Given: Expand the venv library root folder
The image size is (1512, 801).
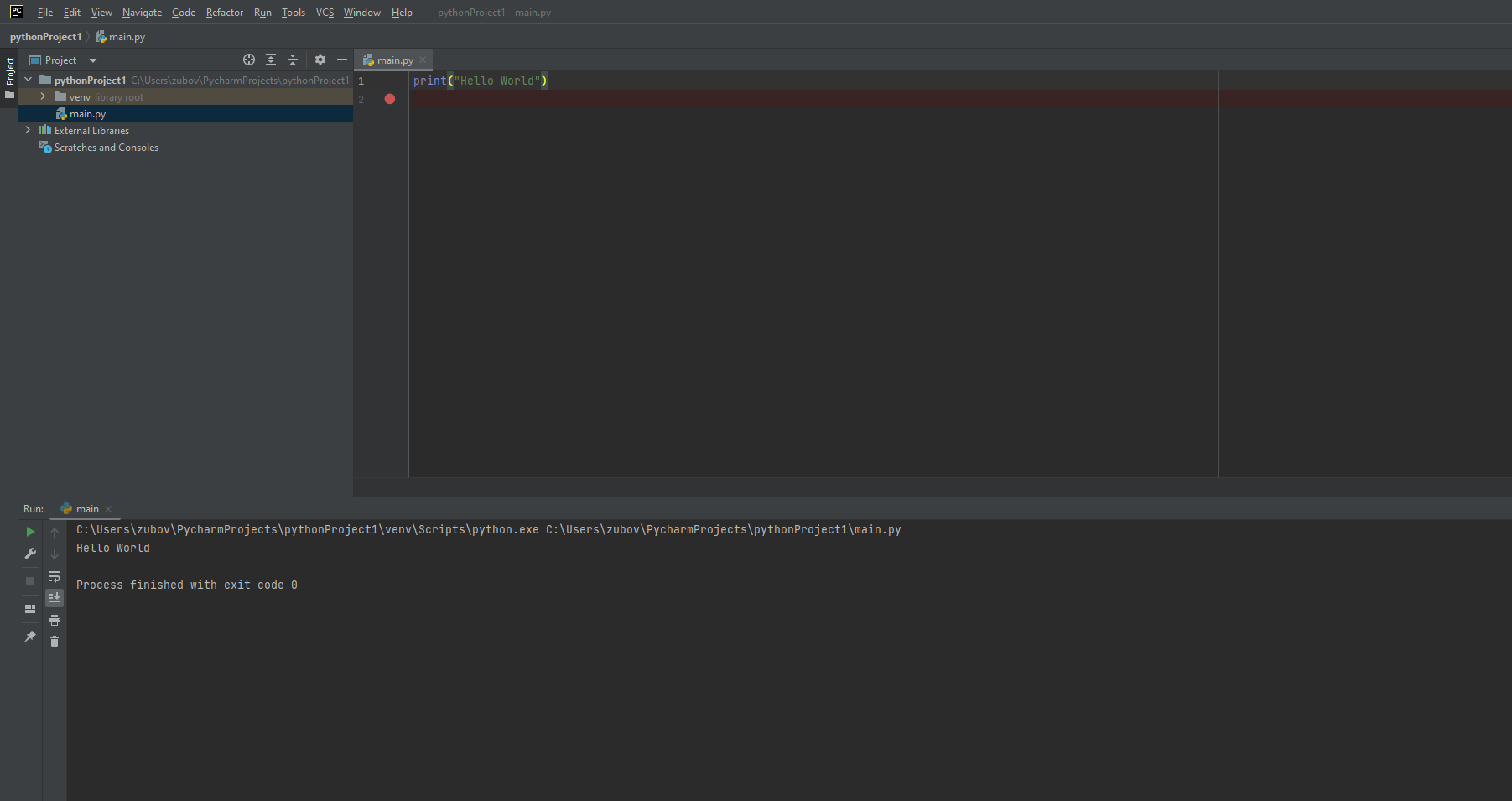Looking at the screenshot, I should pyautogui.click(x=43, y=96).
